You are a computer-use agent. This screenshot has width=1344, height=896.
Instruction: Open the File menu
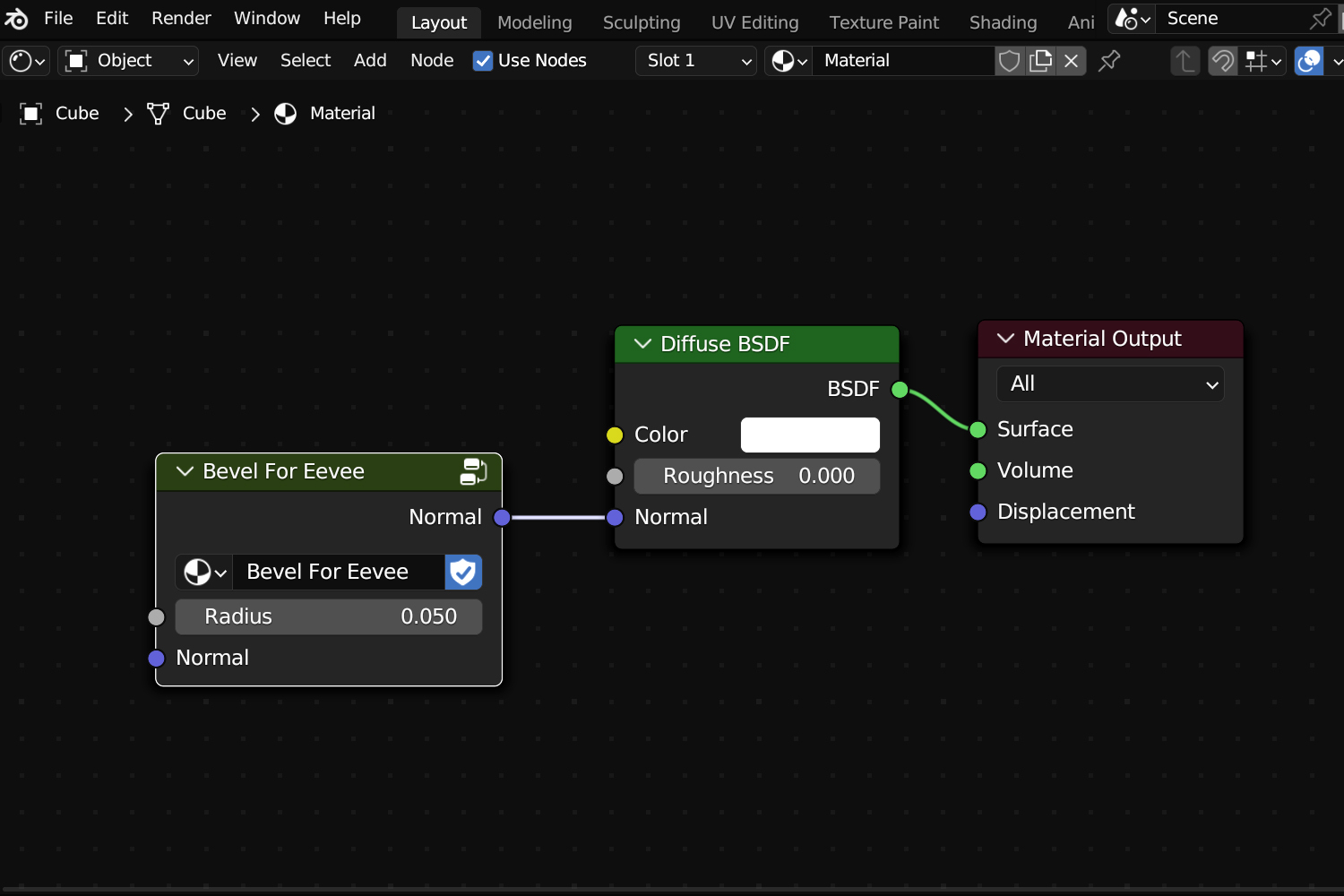58,19
